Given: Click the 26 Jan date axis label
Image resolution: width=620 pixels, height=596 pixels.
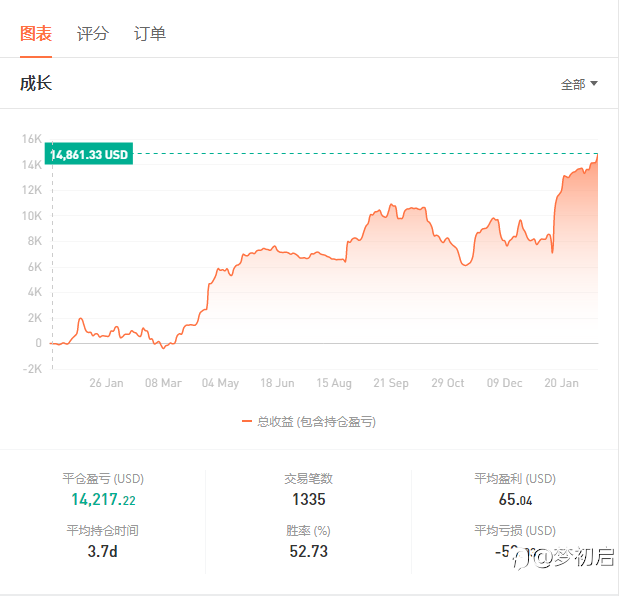Looking at the screenshot, I should tap(106, 383).
